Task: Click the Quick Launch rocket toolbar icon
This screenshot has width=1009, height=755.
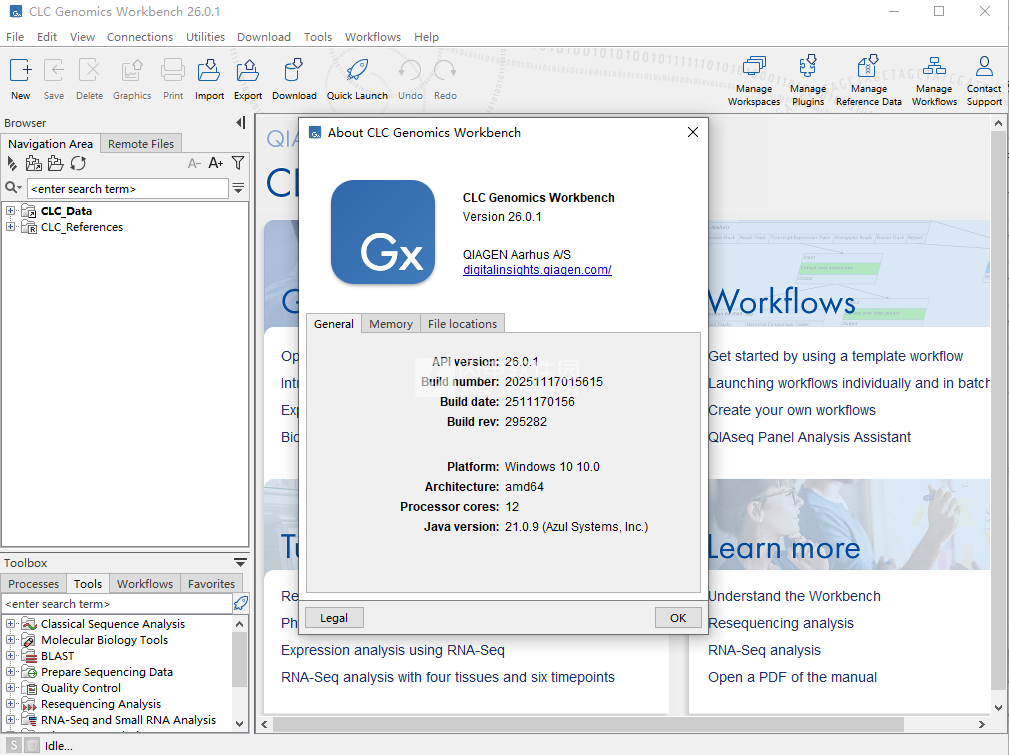Action: click(357, 71)
